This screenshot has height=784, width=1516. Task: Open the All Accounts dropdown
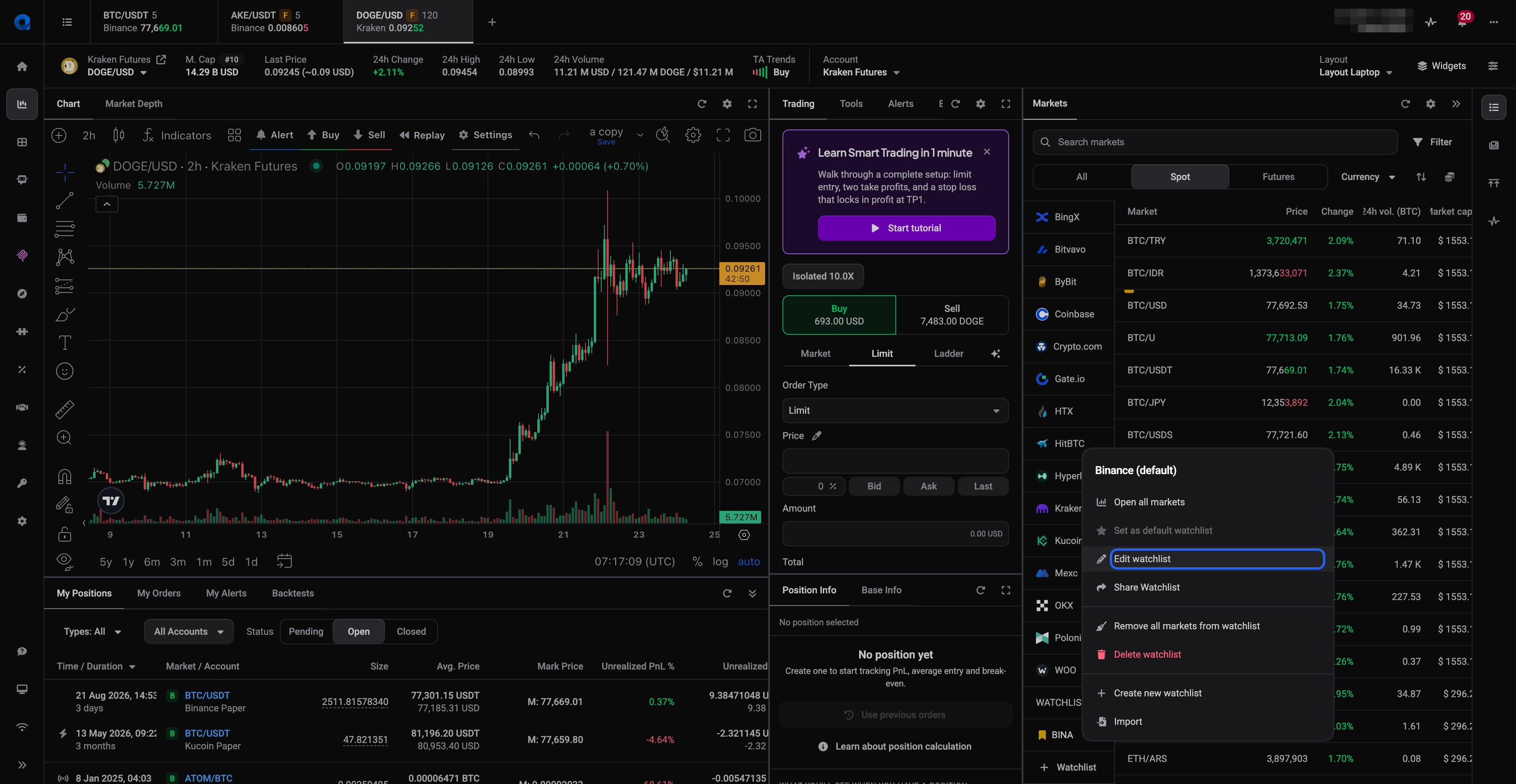[188, 632]
